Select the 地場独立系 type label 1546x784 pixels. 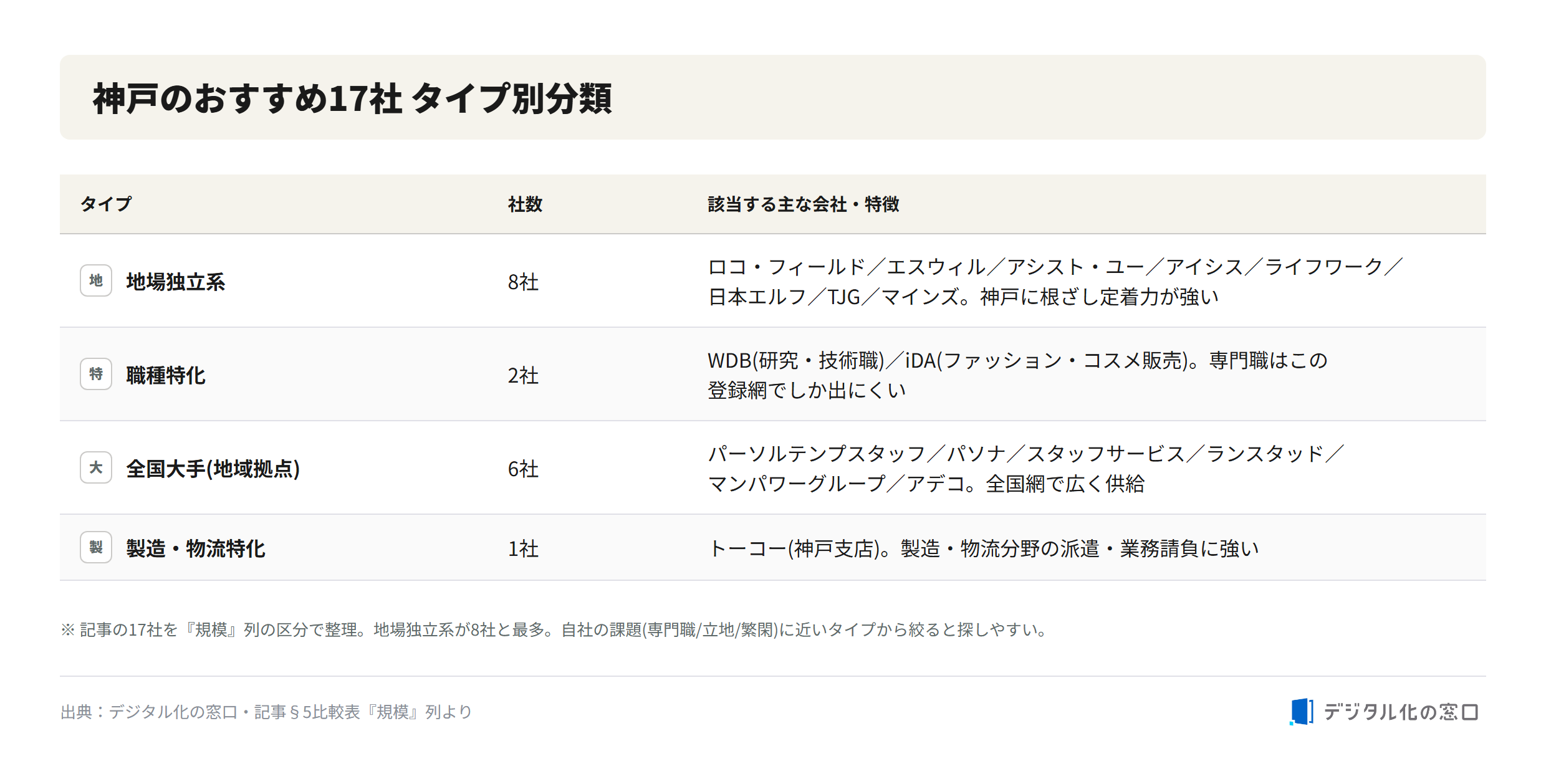click(x=176, y=282)
